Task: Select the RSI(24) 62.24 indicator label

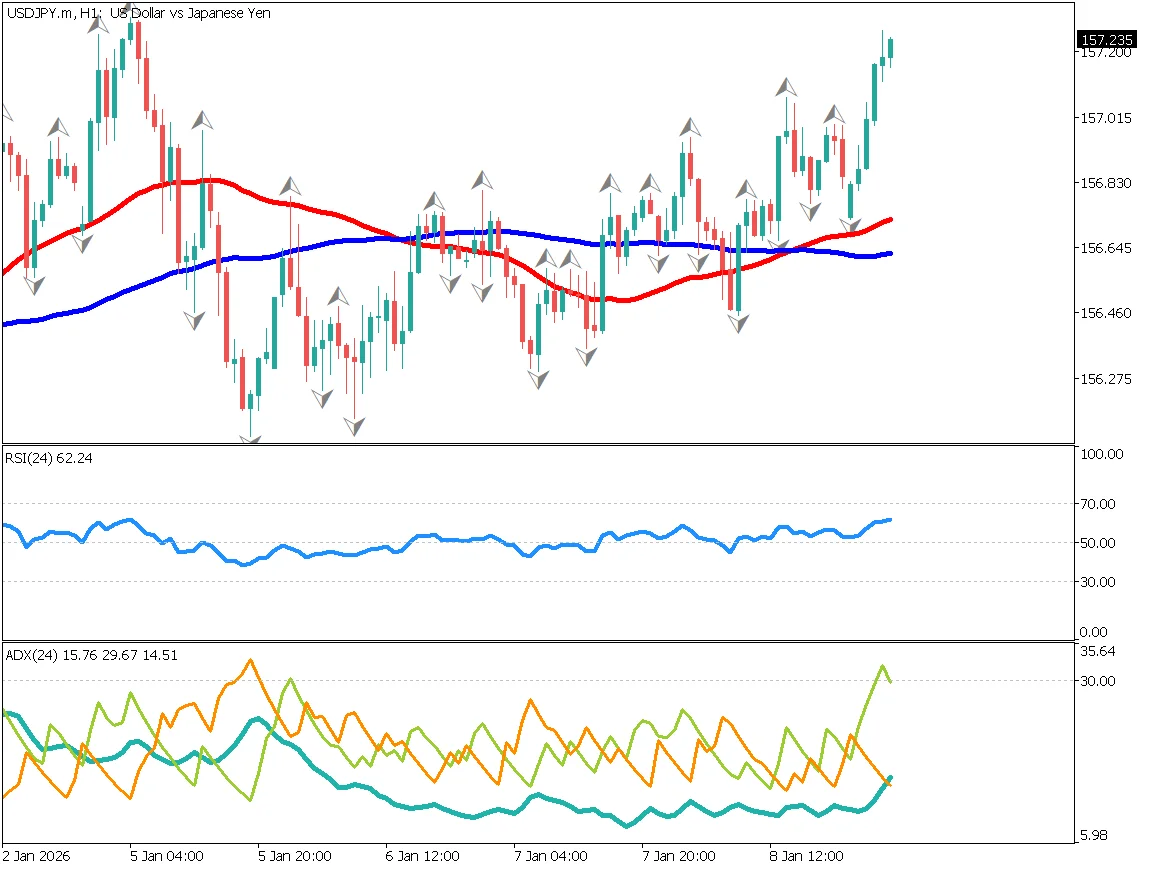Action: pyautogui.click(x=44, y=458)
